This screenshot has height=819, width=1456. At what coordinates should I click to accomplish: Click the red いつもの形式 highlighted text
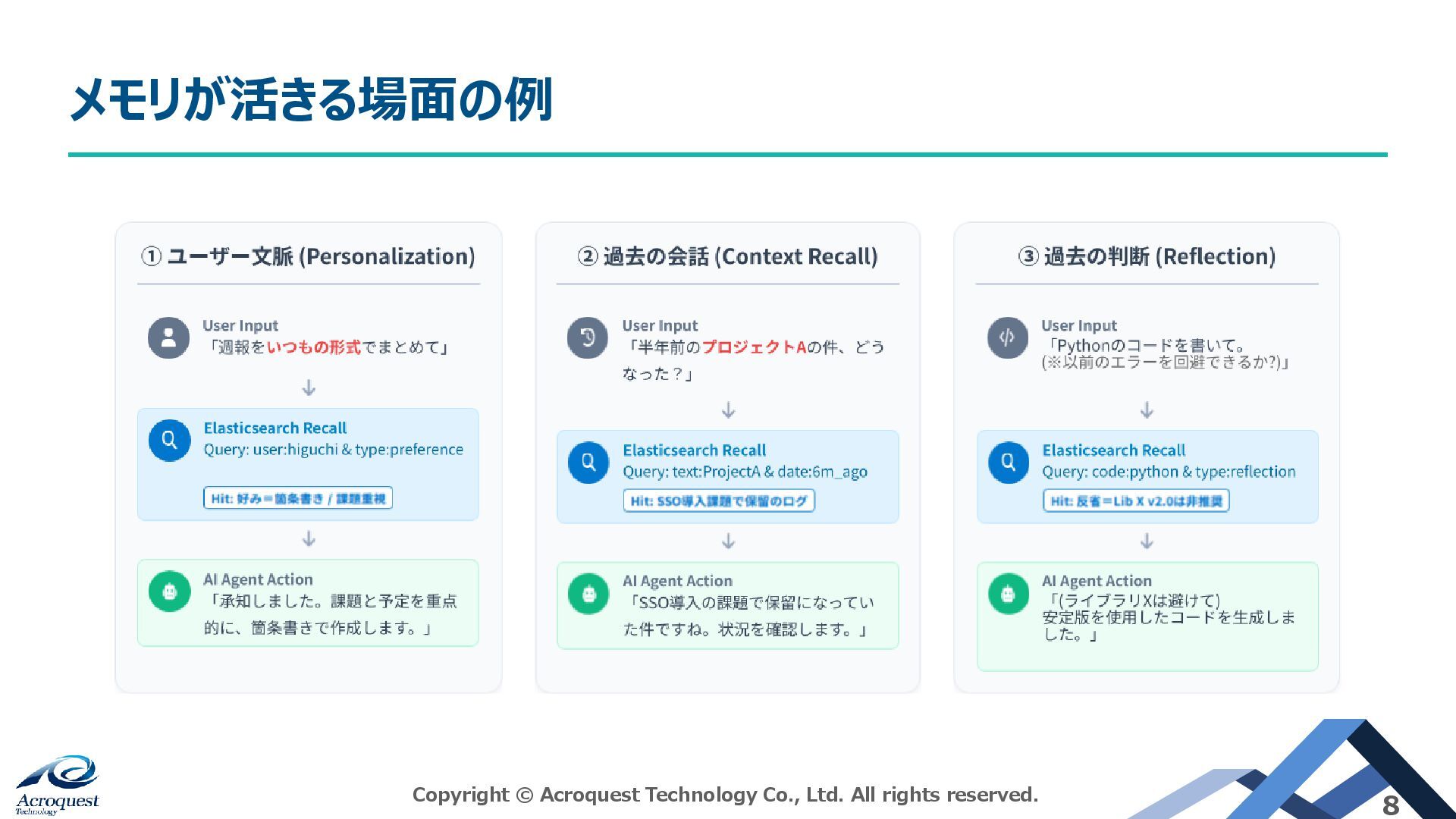313,347
